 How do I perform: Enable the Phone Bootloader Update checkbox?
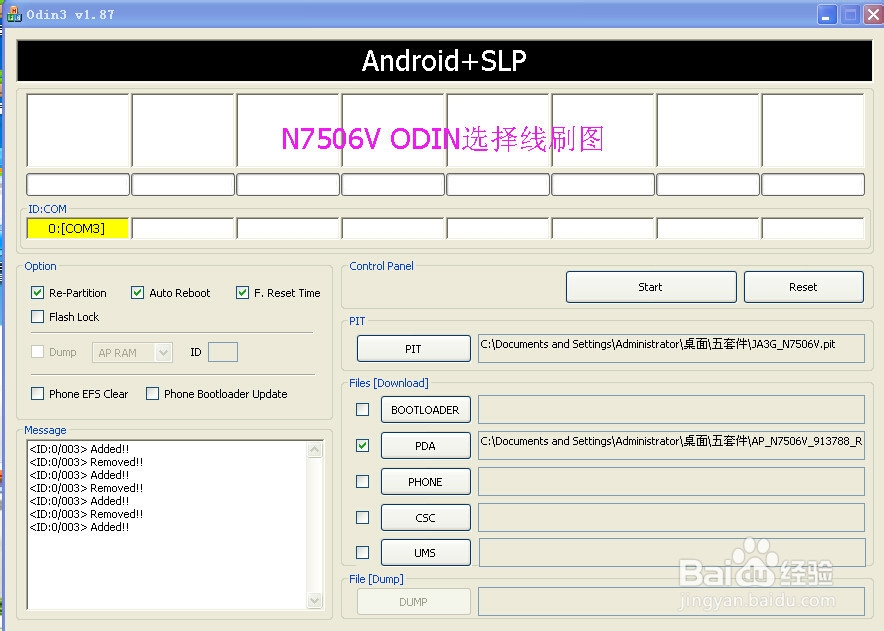pos(152,394)
